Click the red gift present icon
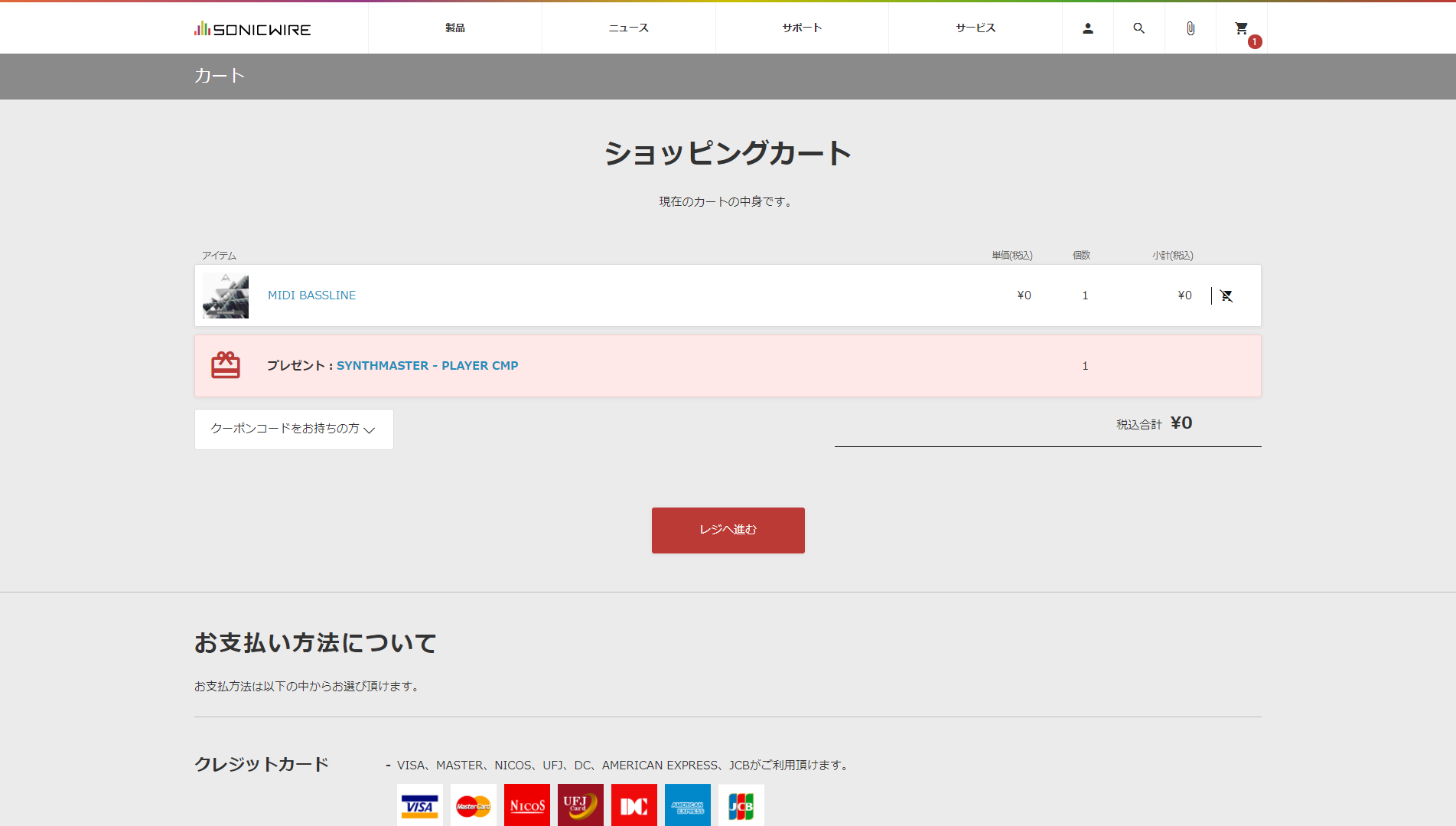The height and width of the screenshot is (826, 1456). (x=226, y=365)
